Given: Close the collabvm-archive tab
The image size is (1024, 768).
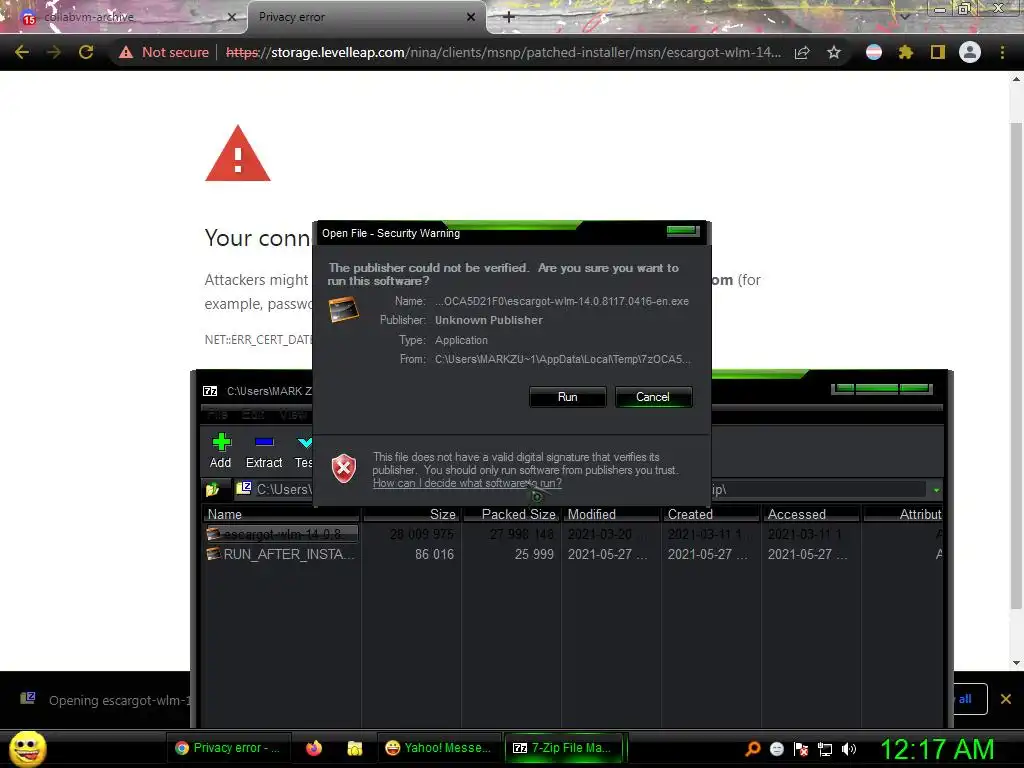Looking at the screenshot, I should click(231, 17).
